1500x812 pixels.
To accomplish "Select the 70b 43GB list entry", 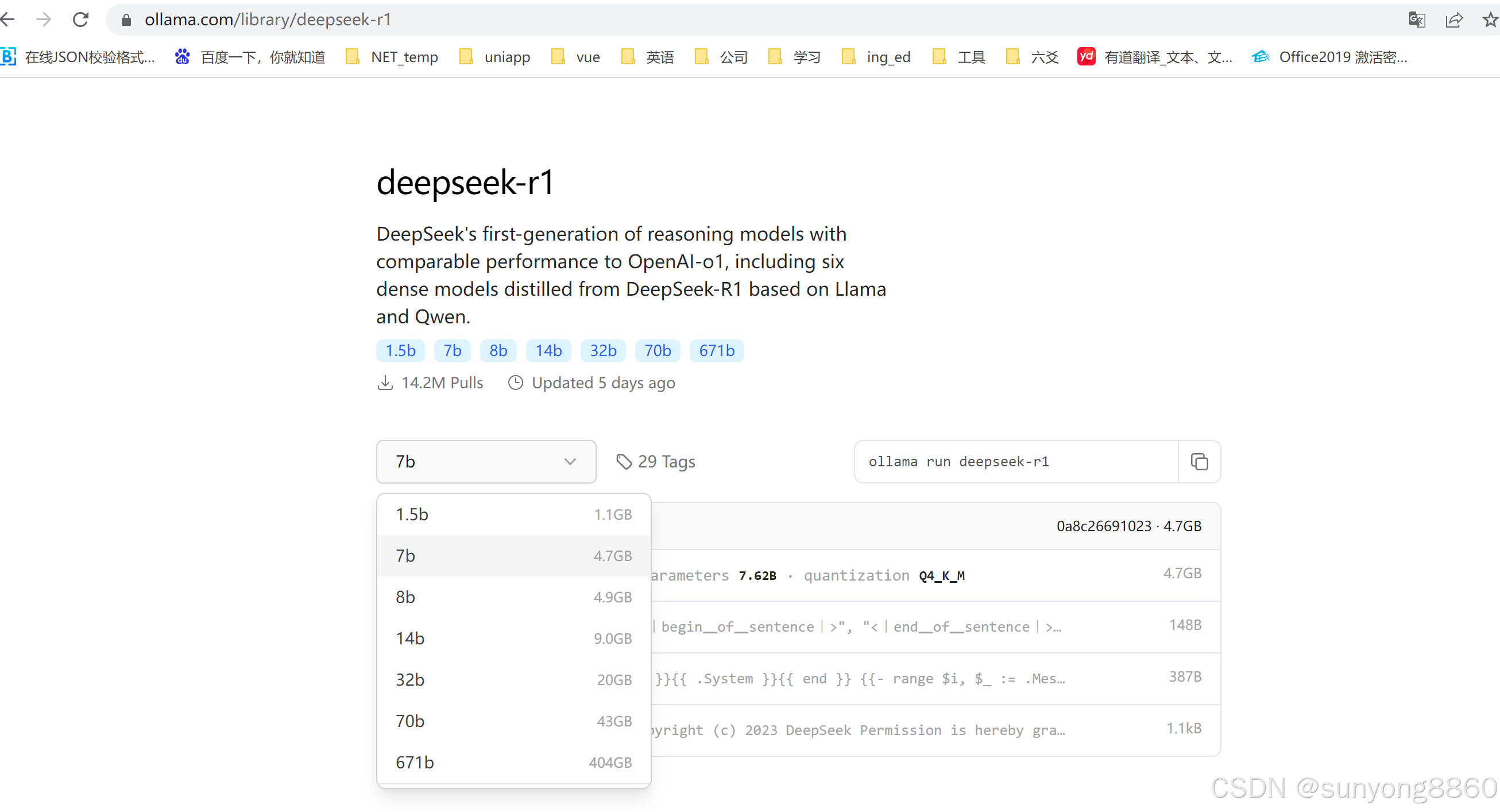I will pos(513,721).
